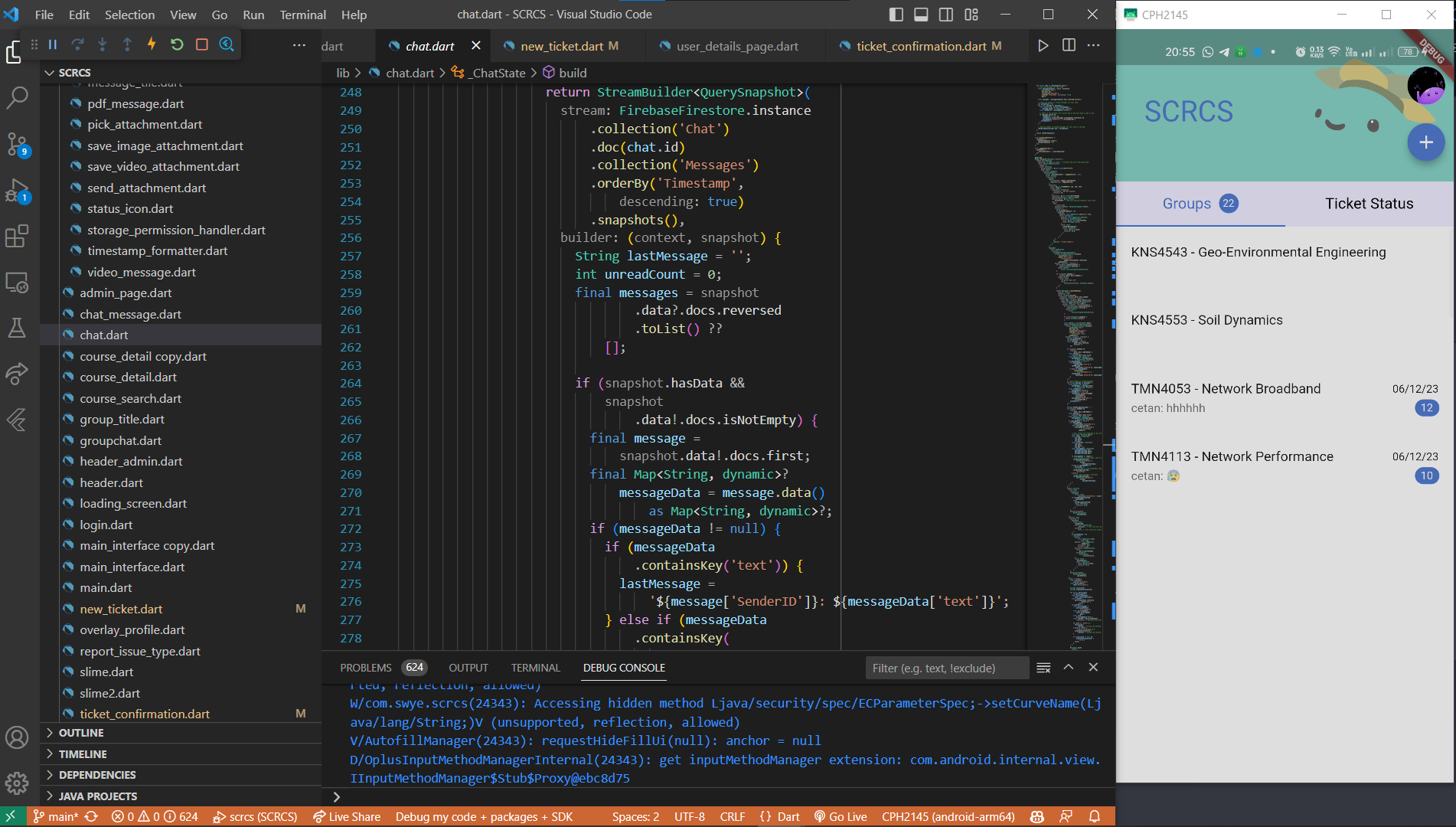Expand the OUTLINE section

click(x=81, y=733)
